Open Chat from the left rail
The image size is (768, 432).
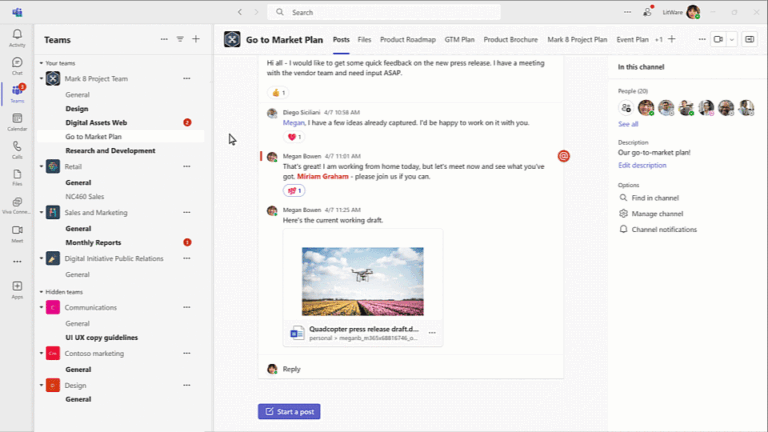coord(17,66)
